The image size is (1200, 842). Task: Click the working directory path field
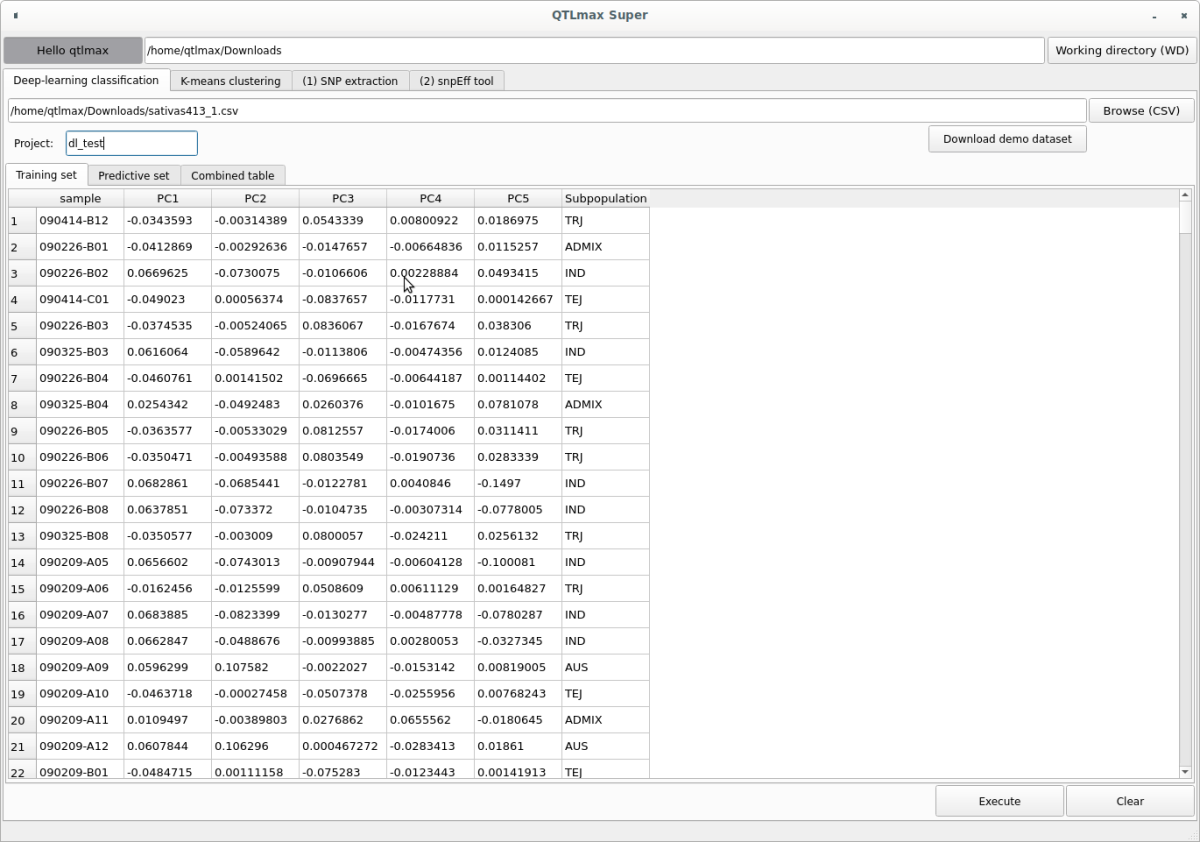pos(594,50)
